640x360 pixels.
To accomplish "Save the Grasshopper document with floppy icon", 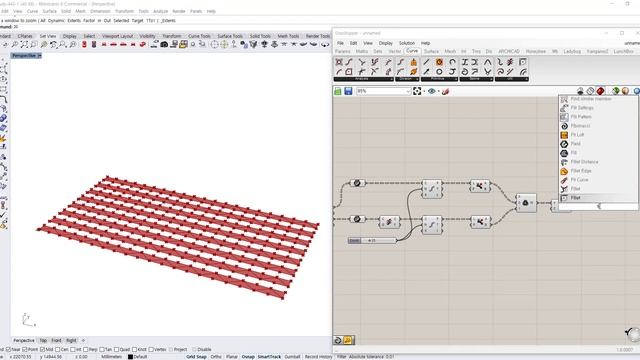I will (x=348, y=91).
